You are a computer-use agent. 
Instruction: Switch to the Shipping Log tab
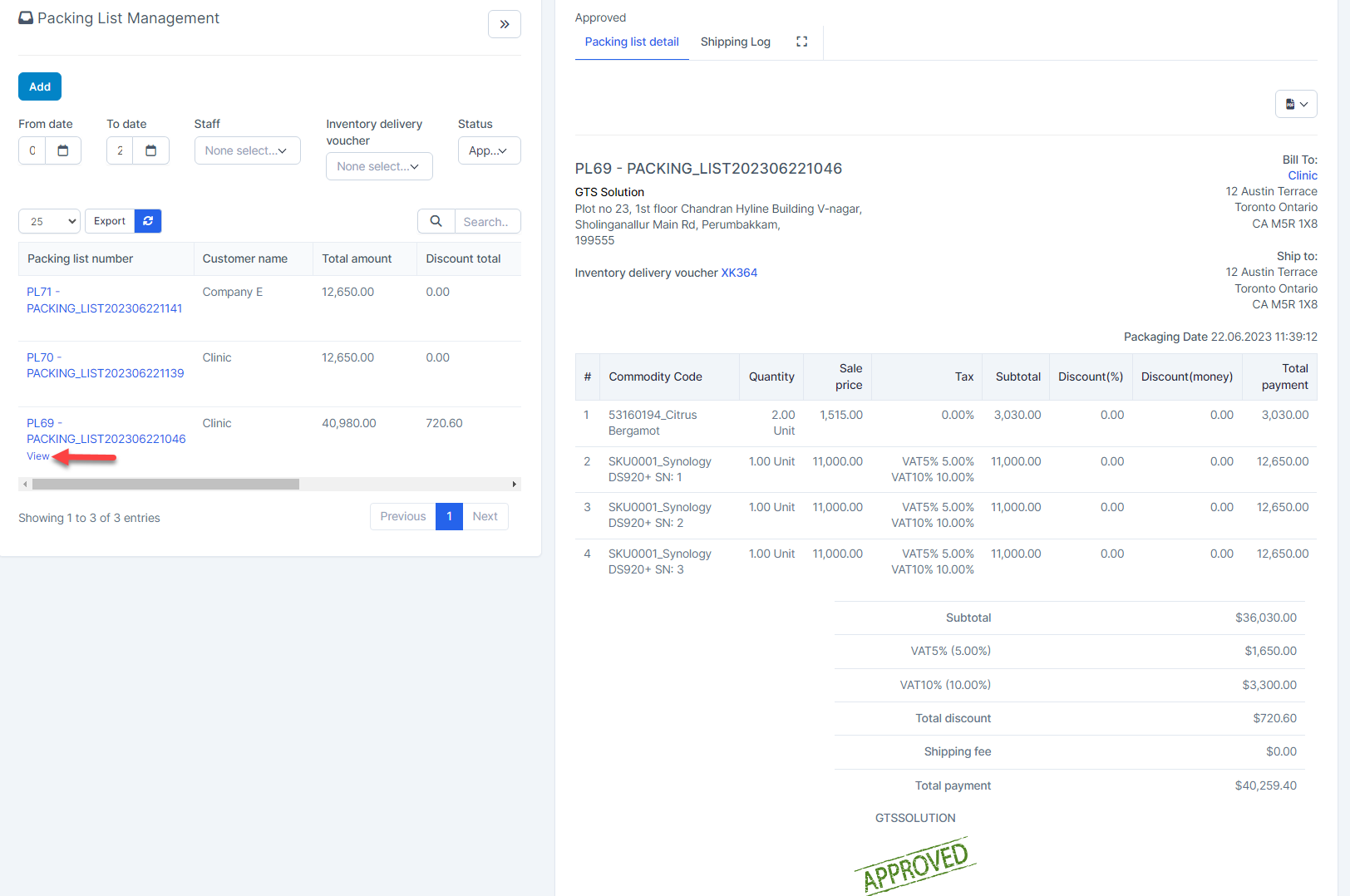(x=735, y=42)
